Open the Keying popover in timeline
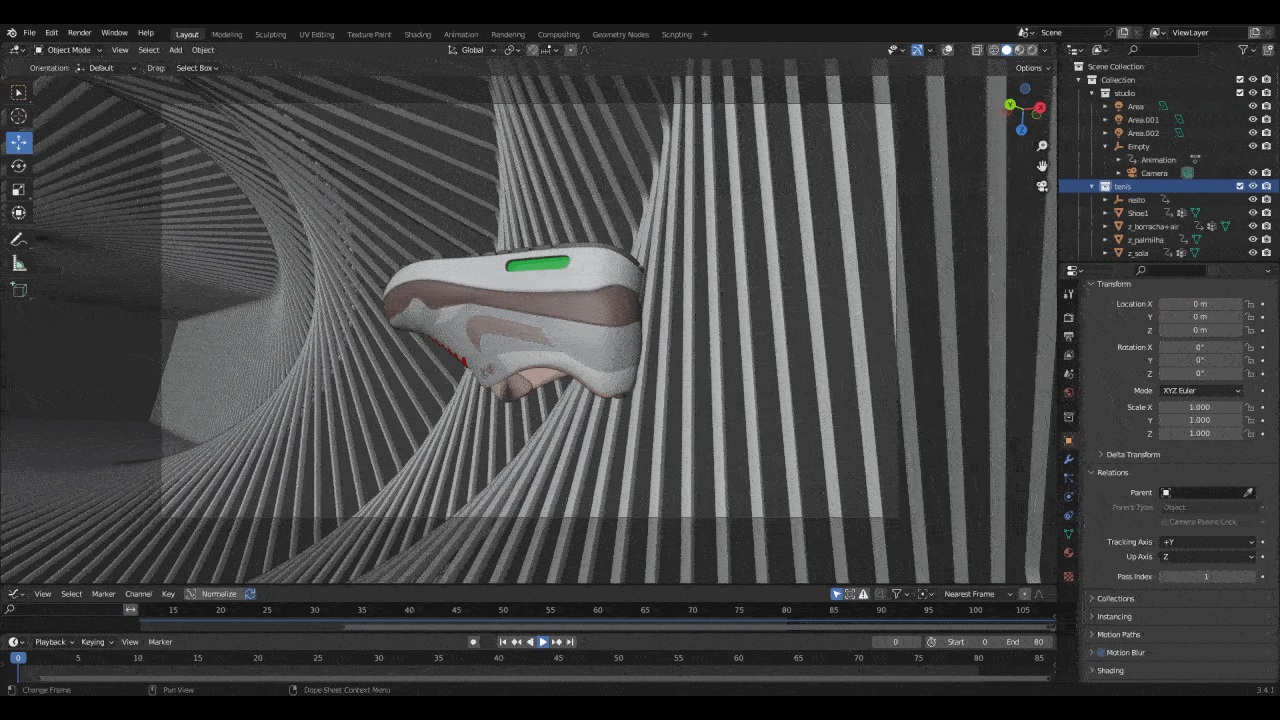Image resolution: width=1280 pixels, height=720 pixels. tap(96, 642)
